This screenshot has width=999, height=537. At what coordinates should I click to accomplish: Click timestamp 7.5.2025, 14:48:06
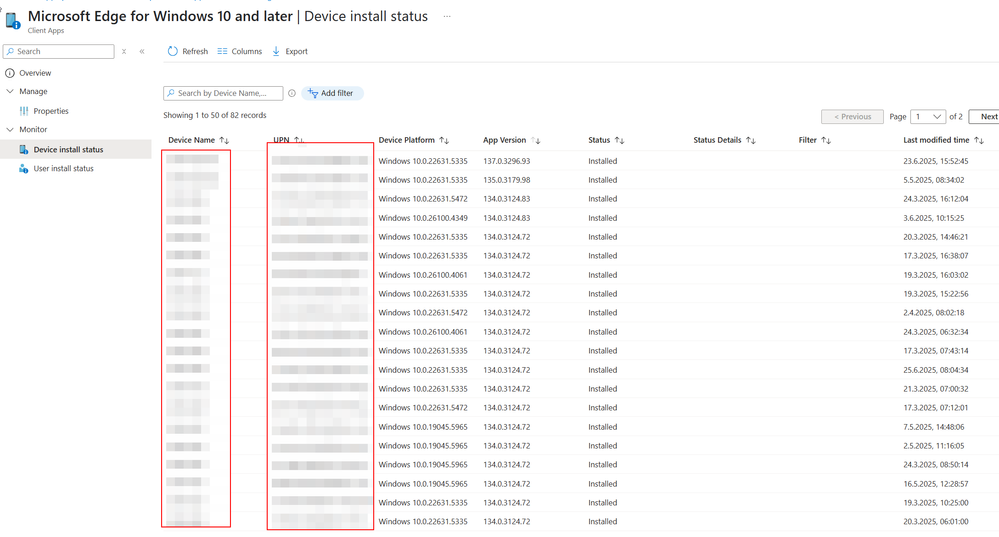933,427
